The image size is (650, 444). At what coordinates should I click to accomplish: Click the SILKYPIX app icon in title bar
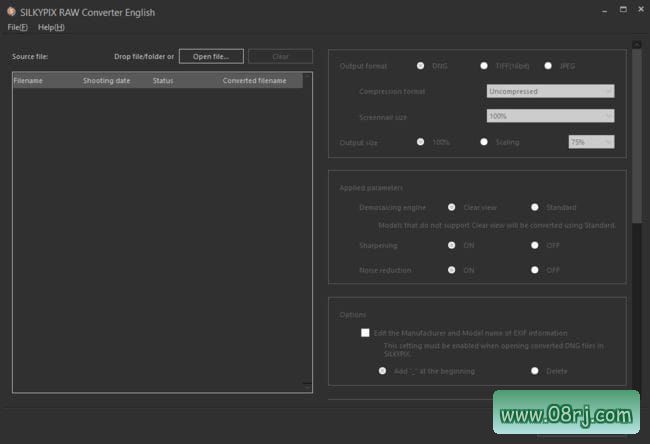(x=11, y=12)
